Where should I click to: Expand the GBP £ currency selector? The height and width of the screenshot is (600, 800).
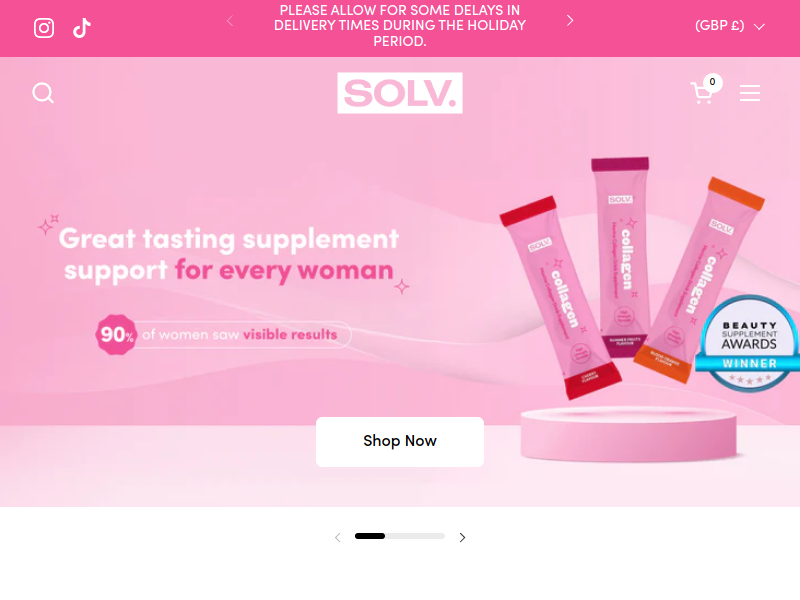(730, 26)
